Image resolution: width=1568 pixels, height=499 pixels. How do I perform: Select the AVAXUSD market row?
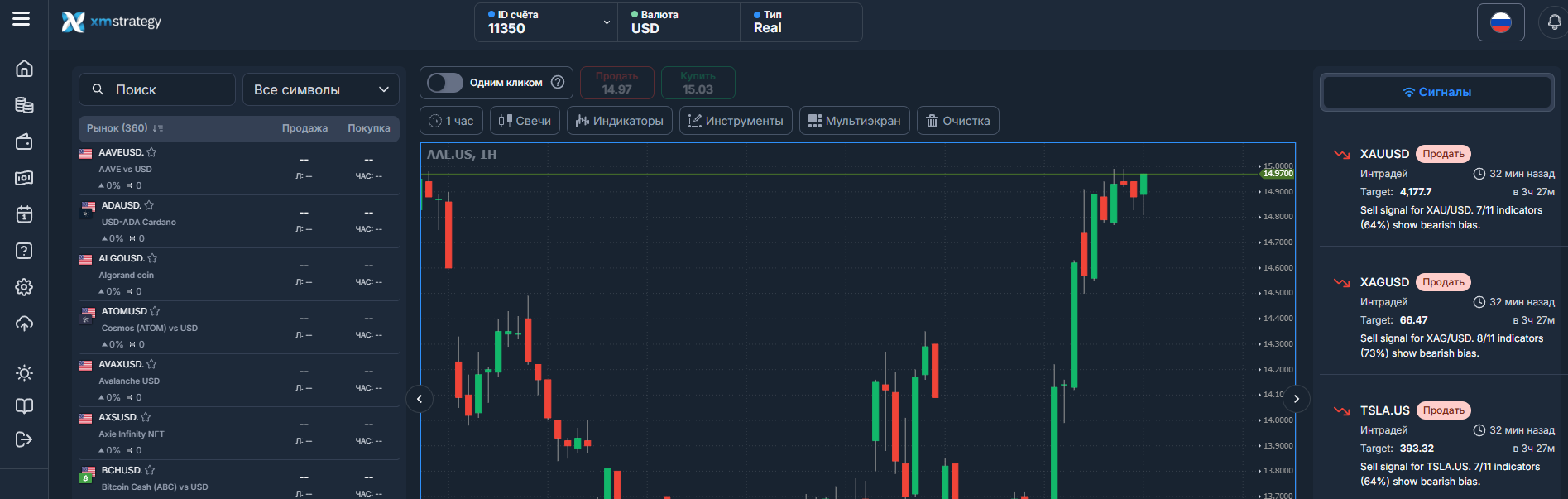click(x=238, y=381)
